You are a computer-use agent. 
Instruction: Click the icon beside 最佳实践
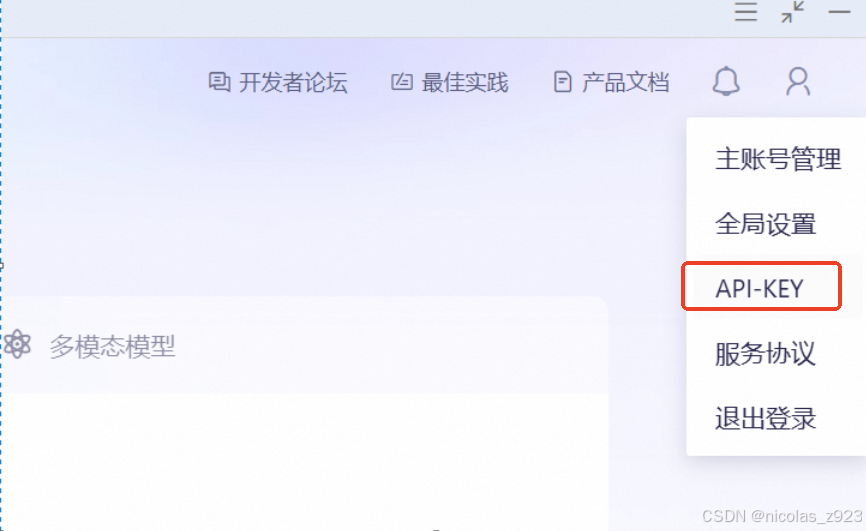tap(402, 82)
